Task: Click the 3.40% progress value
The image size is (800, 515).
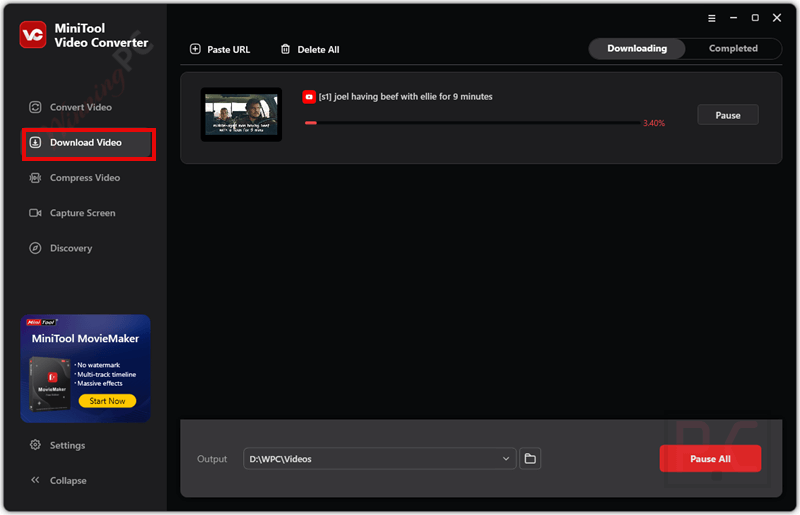Action: 654,123
